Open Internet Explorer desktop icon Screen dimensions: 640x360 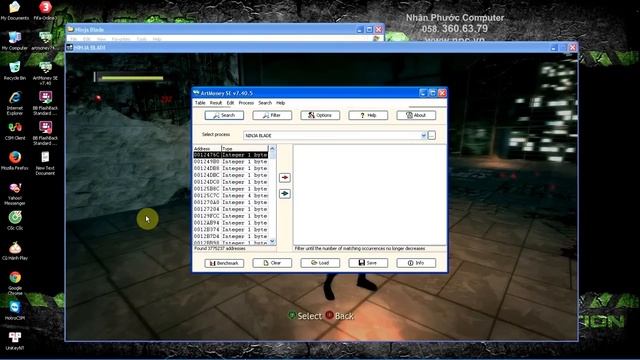[x=15, y=103]
